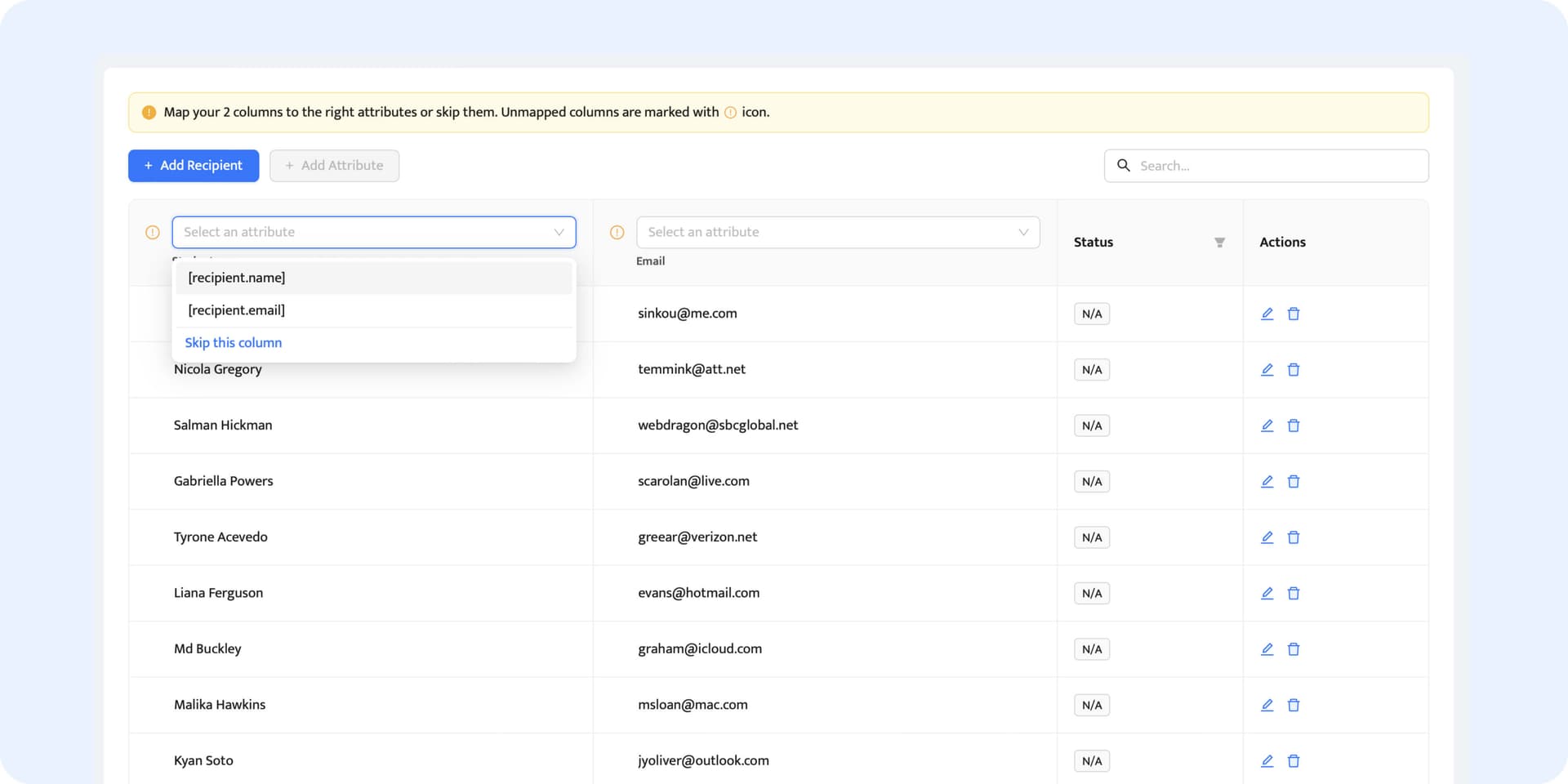Viewport: 1568px width, 784px height.
Task: Collapse the open first column attribute dropdown
Action: [x=559, y=233]
